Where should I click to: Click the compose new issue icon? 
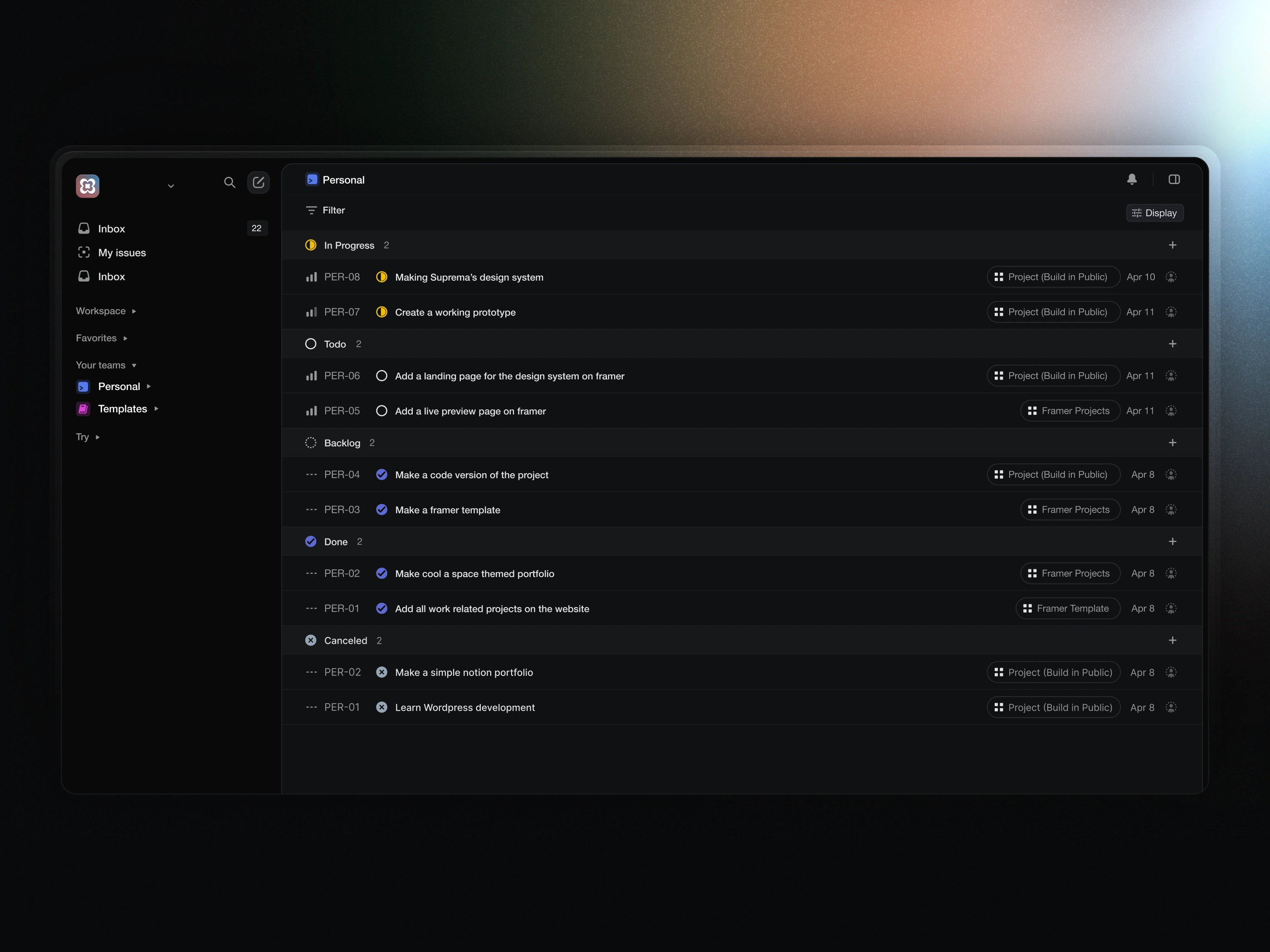pyautogui.click(x=259, y=183)
